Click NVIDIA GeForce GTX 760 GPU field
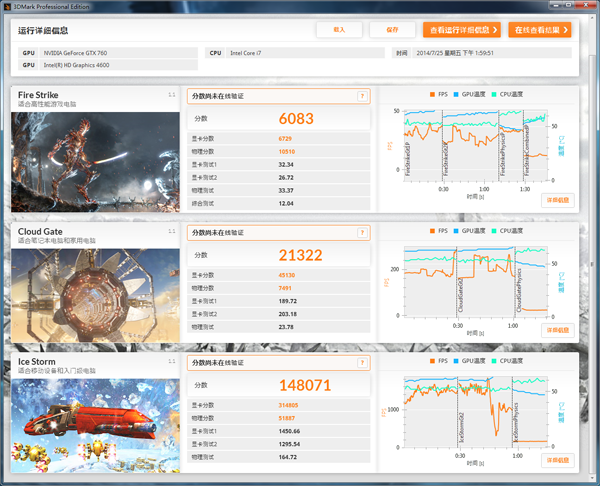 pos(119,53)
